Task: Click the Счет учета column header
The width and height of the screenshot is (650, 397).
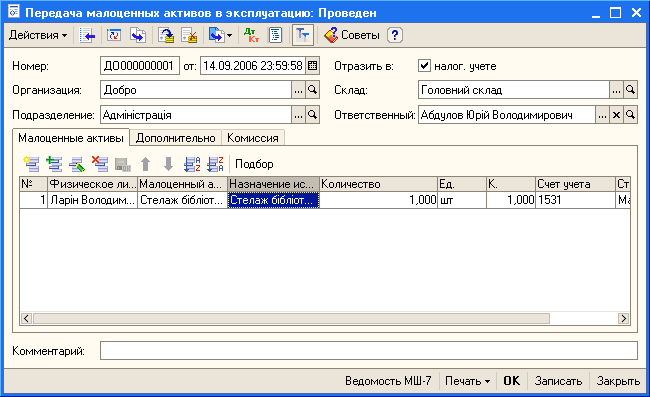Action: [575, 184]
